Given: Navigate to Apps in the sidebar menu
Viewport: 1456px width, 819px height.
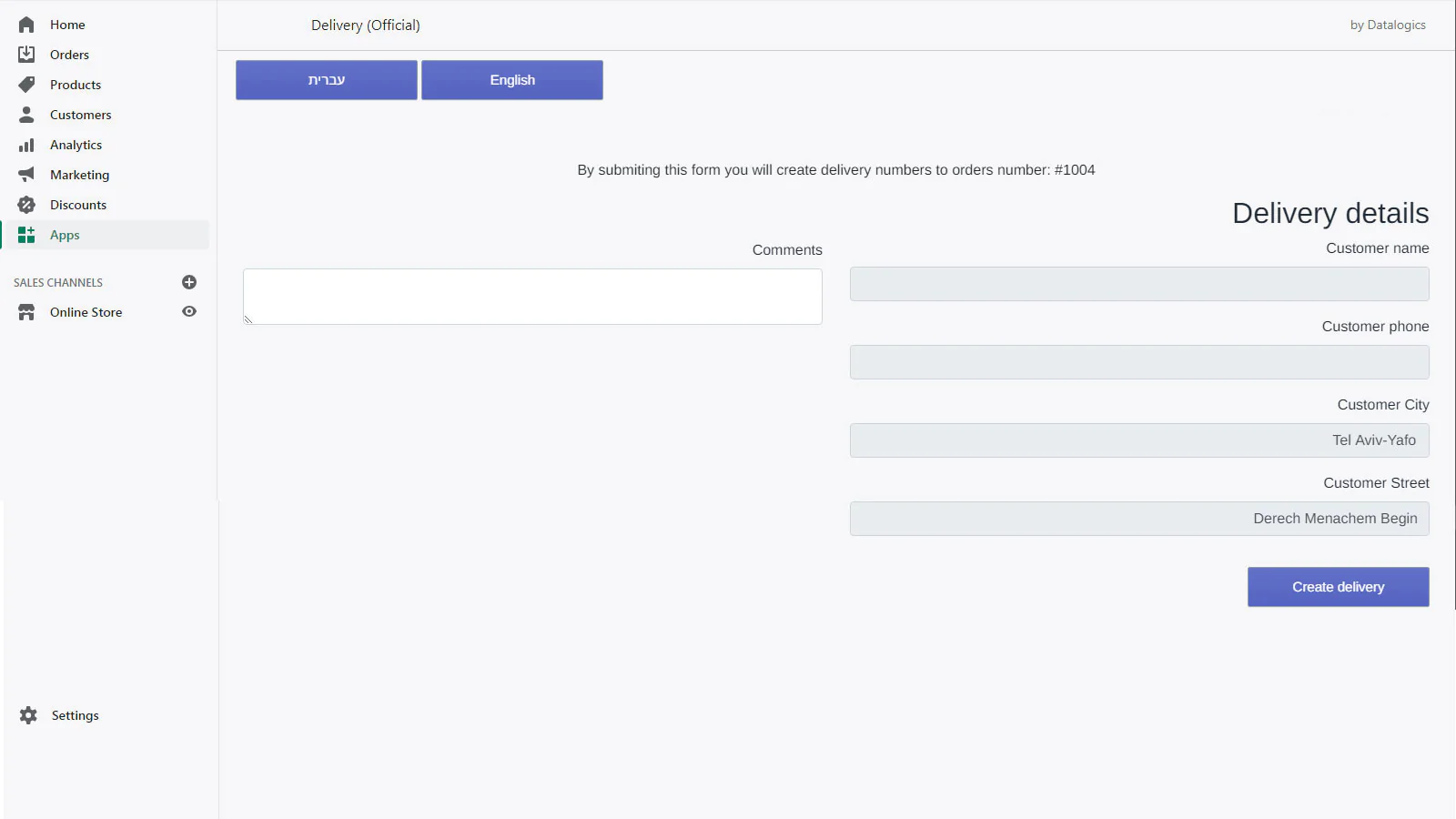Looking at the screenshot, I should [64, 234].
